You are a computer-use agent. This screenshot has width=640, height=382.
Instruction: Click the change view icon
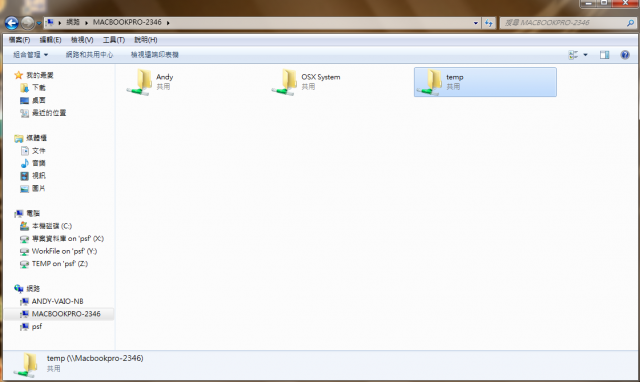(573, 55)
